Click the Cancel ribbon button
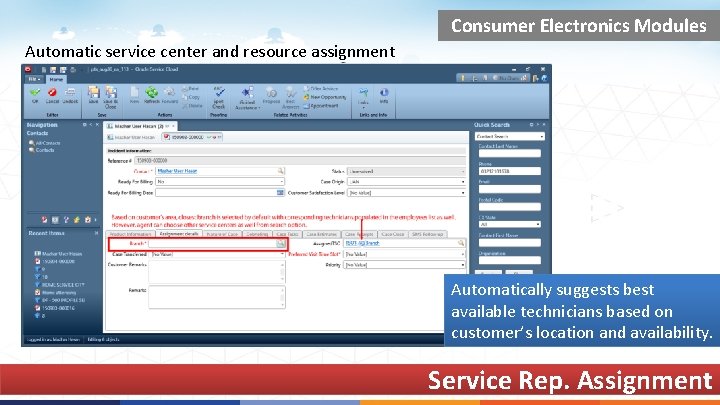The image size is (720, 405). [x=52, y=96]
